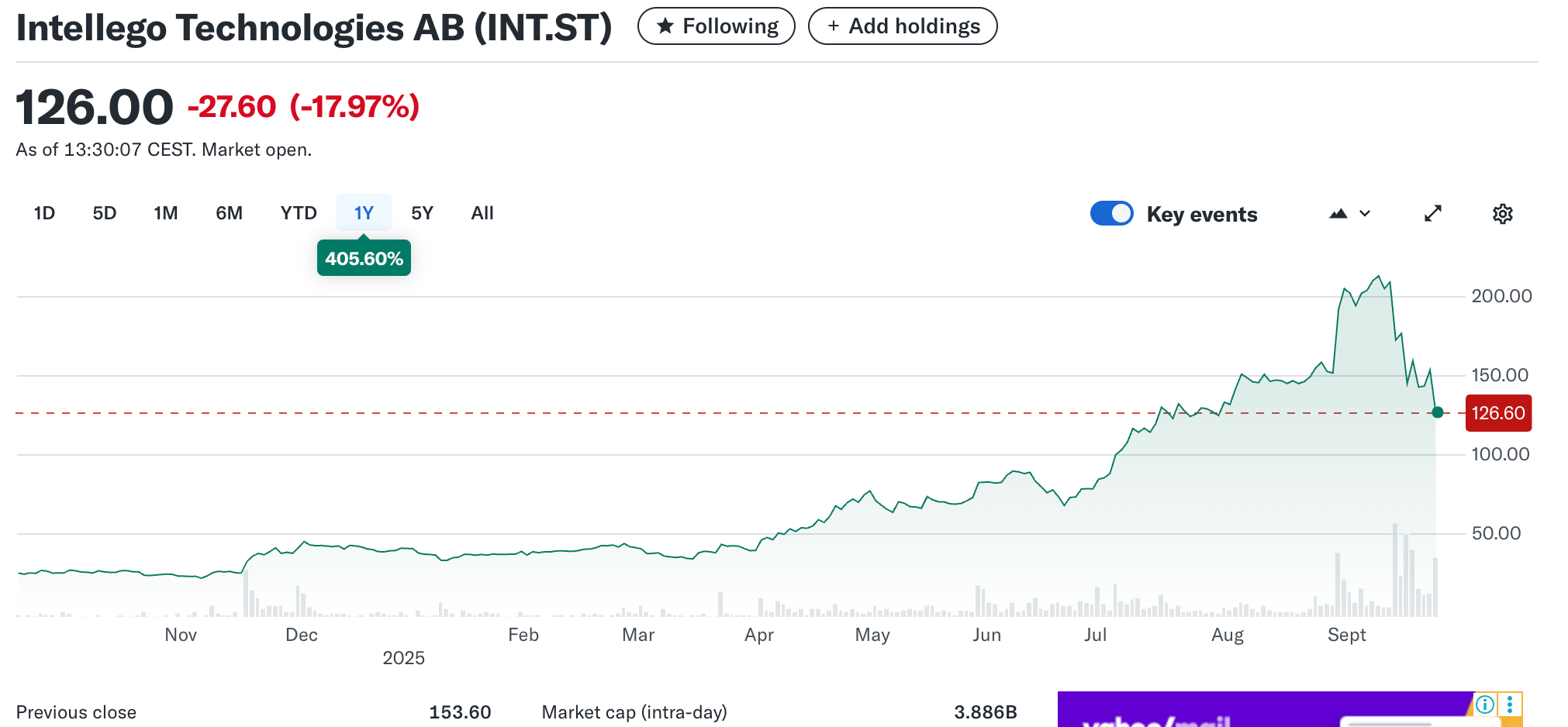Click the Market cap value 3.886B
Viewport: 1568px width, 727px height.
985,712
